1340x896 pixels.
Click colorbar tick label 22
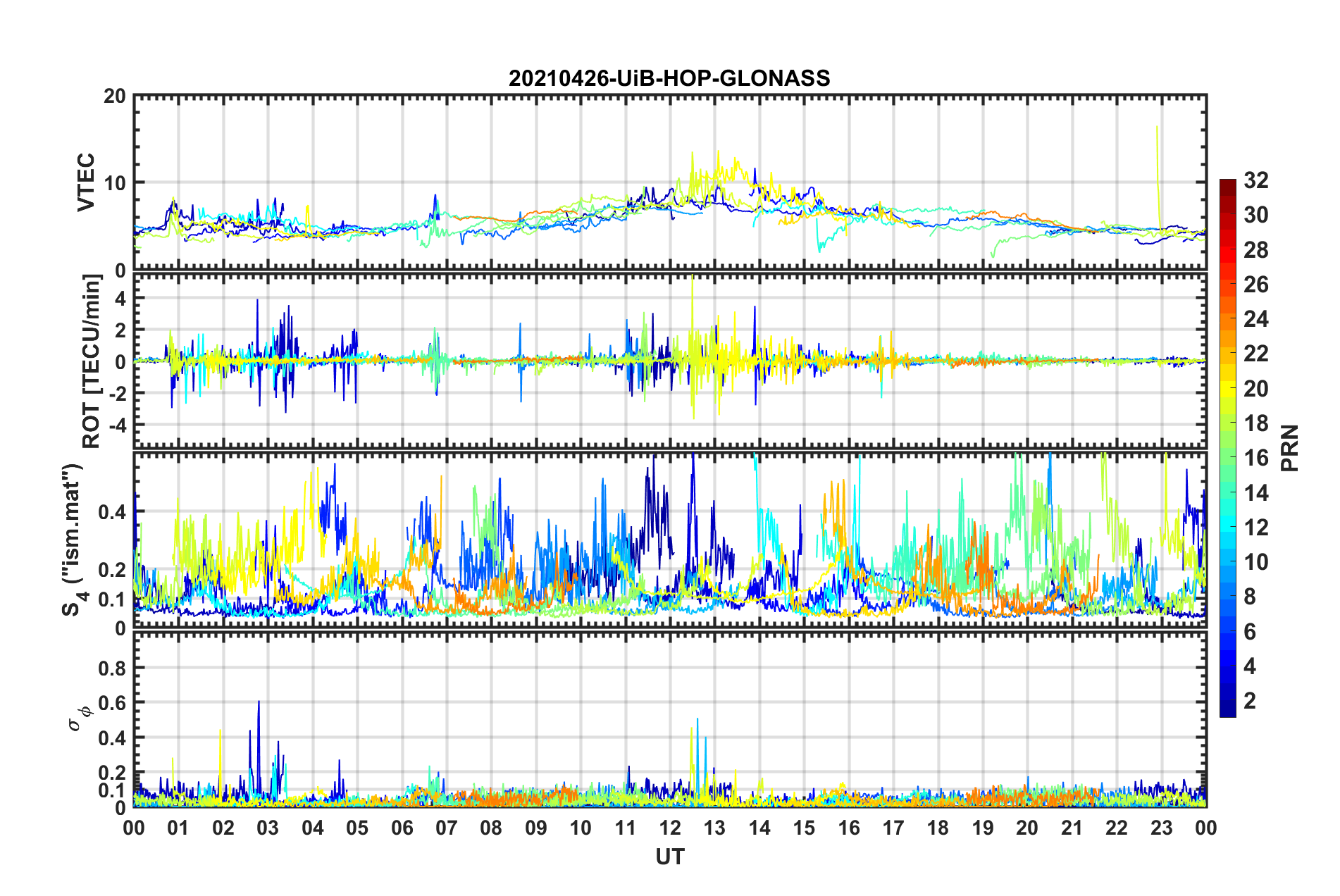tap(1255, 354)
